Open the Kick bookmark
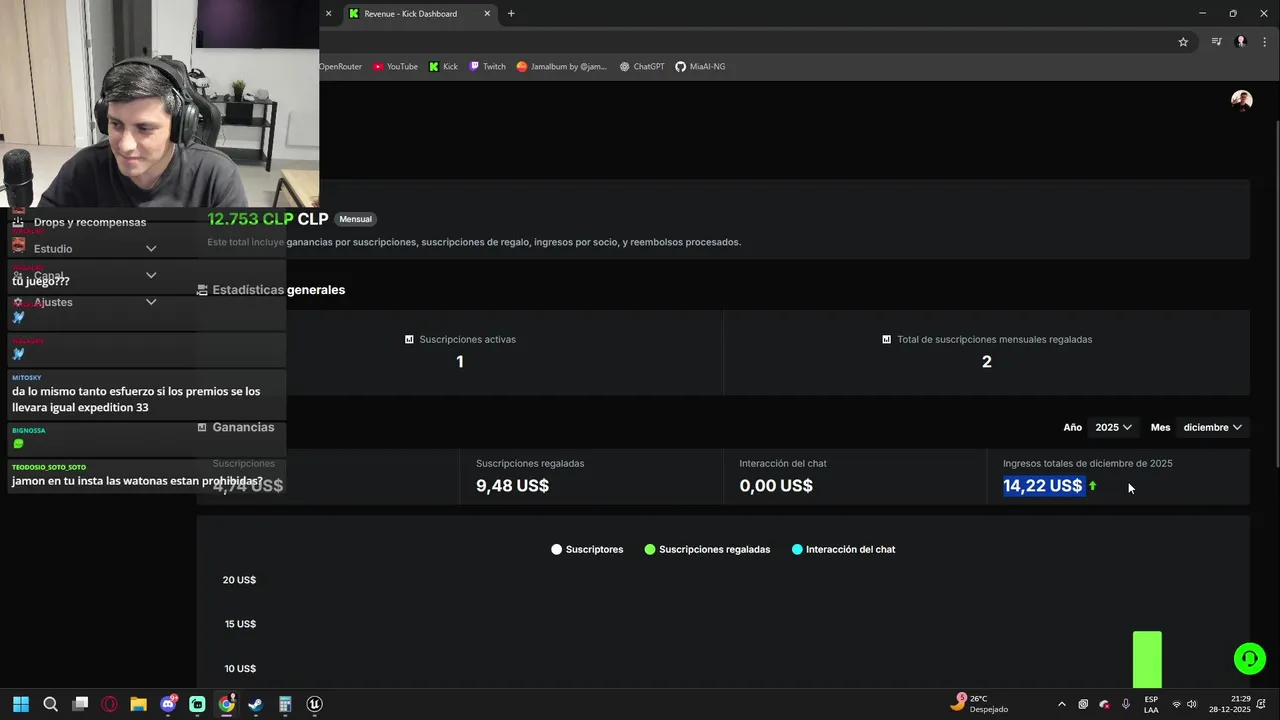1280x720 pixels. (443, 67)
